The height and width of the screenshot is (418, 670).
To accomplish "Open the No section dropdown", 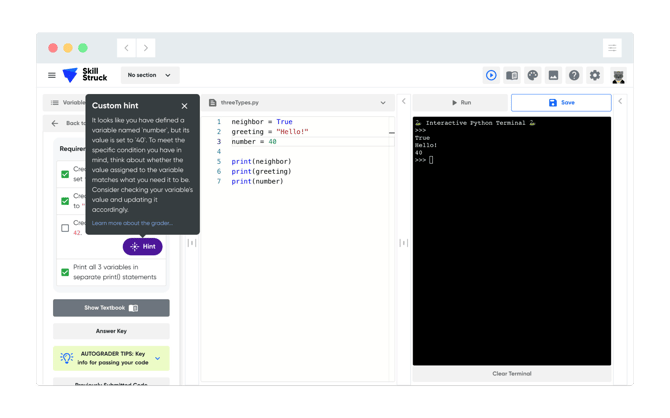I will coord(150,75).
